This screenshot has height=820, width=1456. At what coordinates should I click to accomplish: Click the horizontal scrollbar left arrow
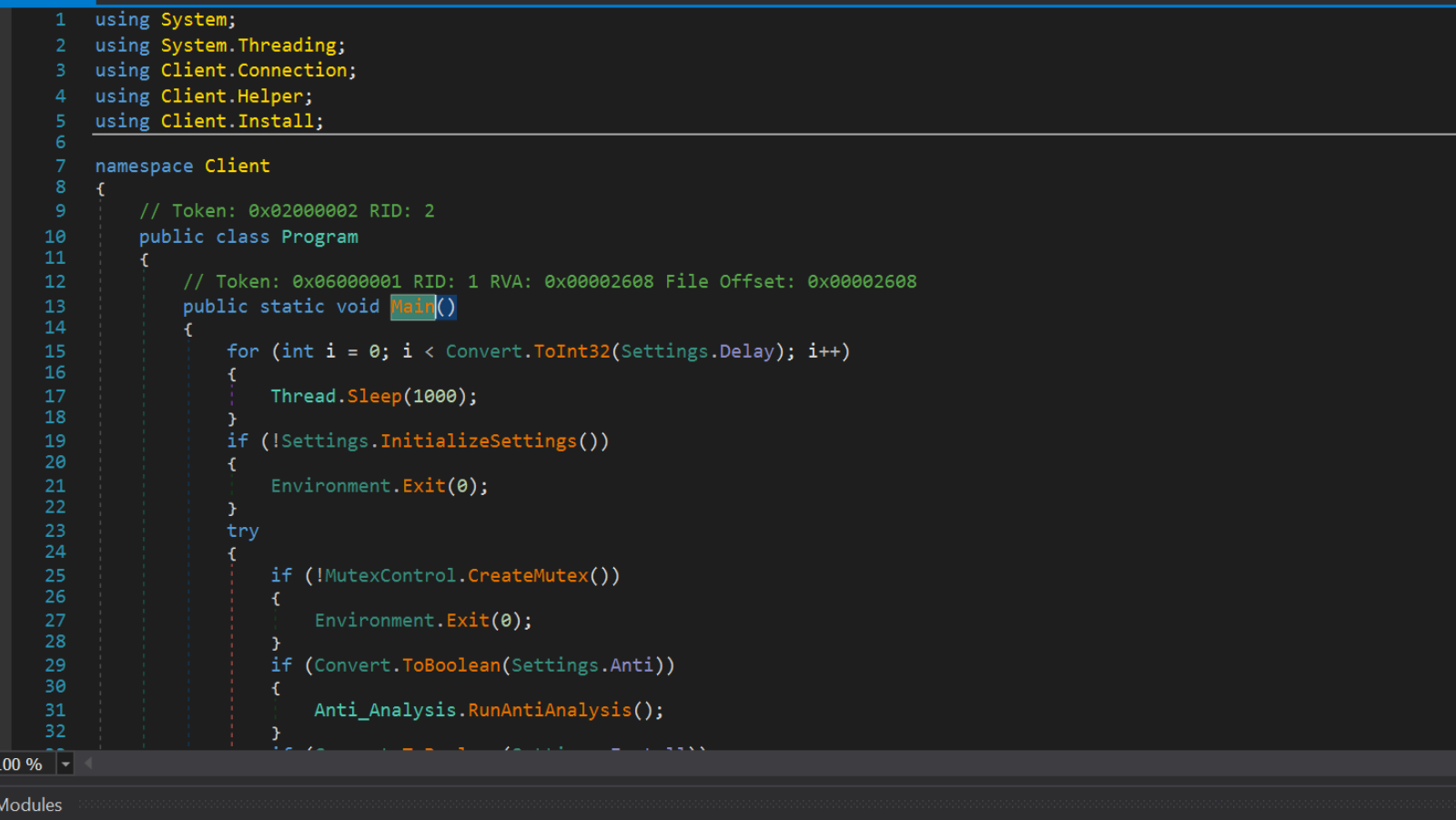click(88, 764)
